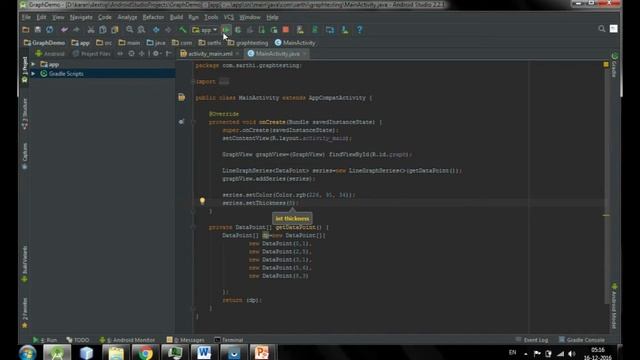Open the project panel settings gear
Viewport: 640px width, 360px height.
[x=156, y=54]
